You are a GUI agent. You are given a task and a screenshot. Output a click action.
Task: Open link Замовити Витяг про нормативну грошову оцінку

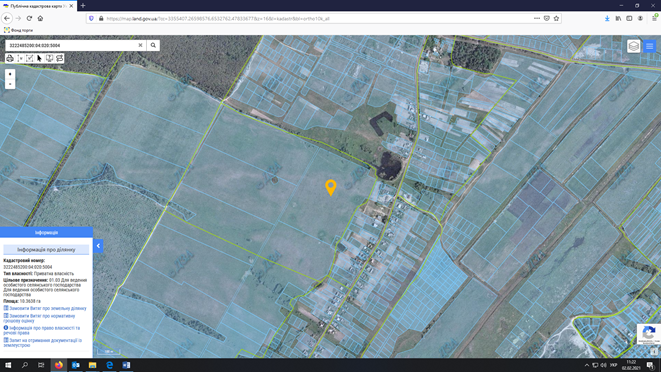point(42,318)
